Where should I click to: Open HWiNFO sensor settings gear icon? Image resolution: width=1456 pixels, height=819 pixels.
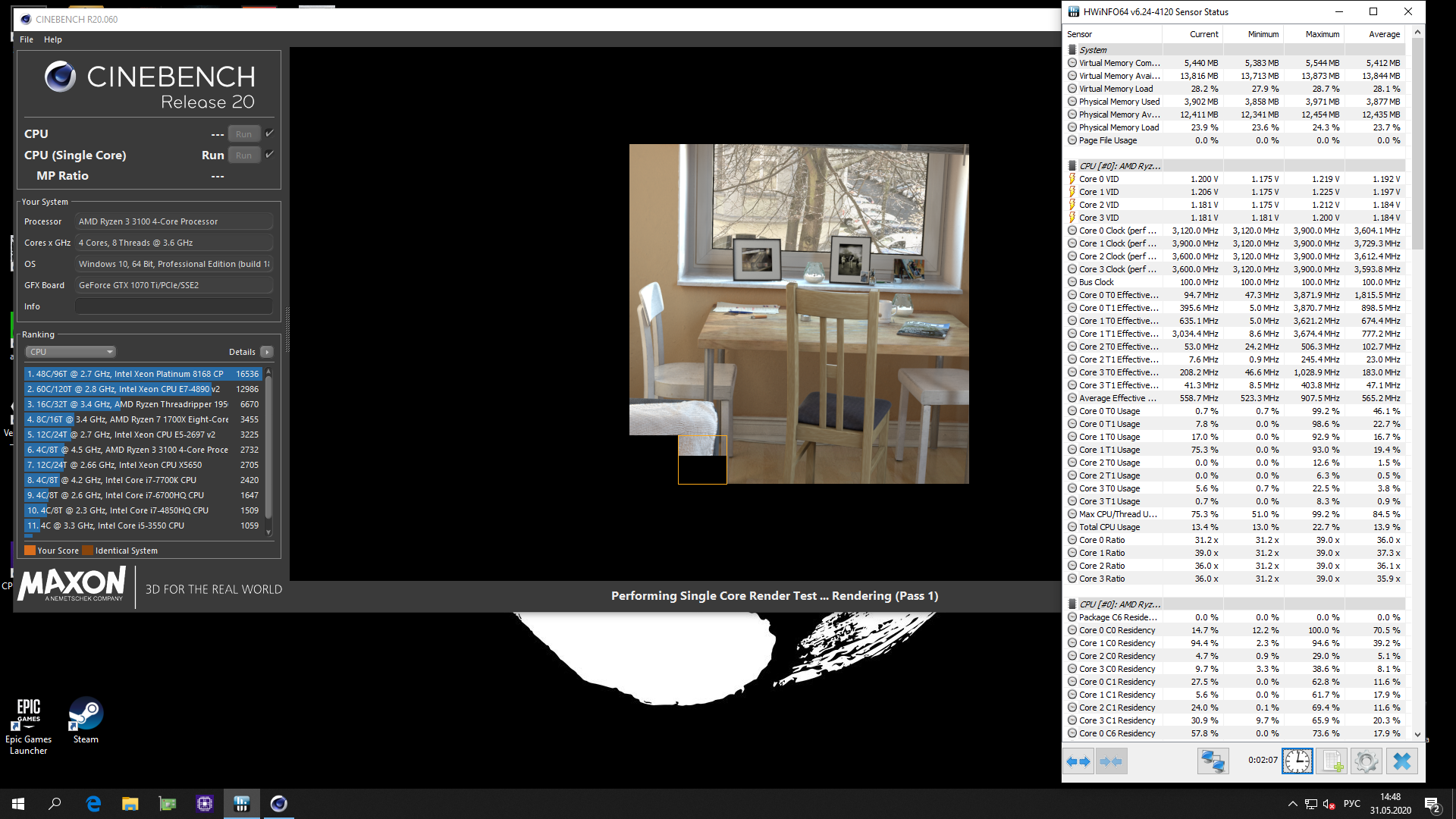coord(1366,761)
